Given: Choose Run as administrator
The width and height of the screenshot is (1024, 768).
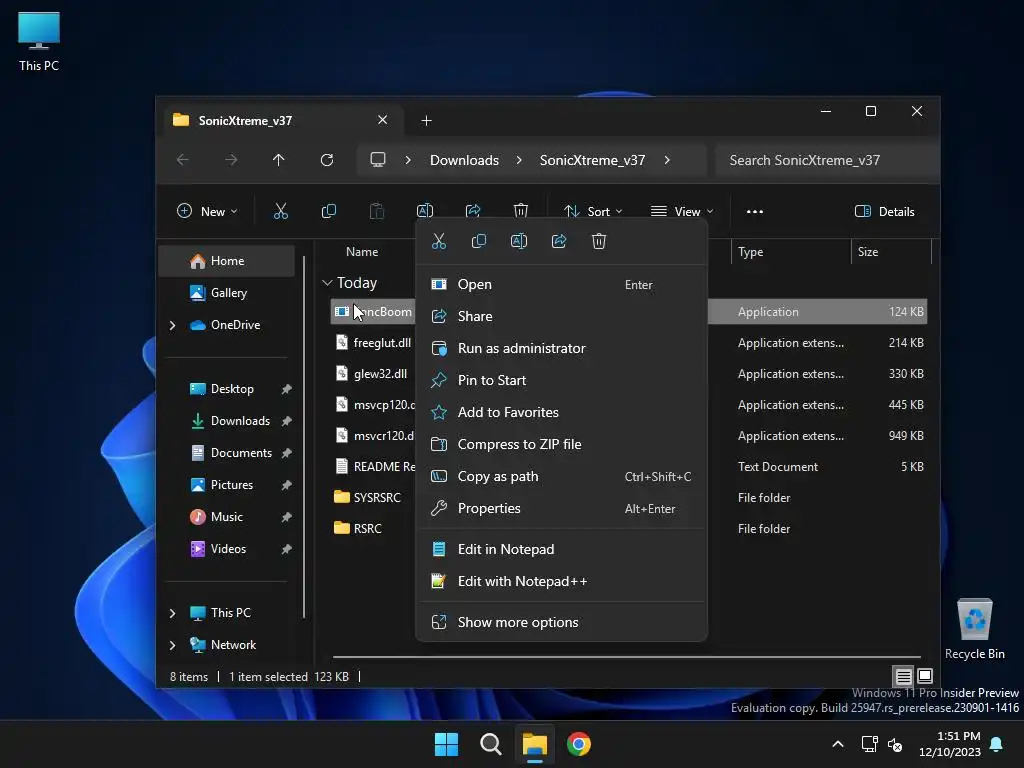Looking at the screenshot, I should click(561, 349).
